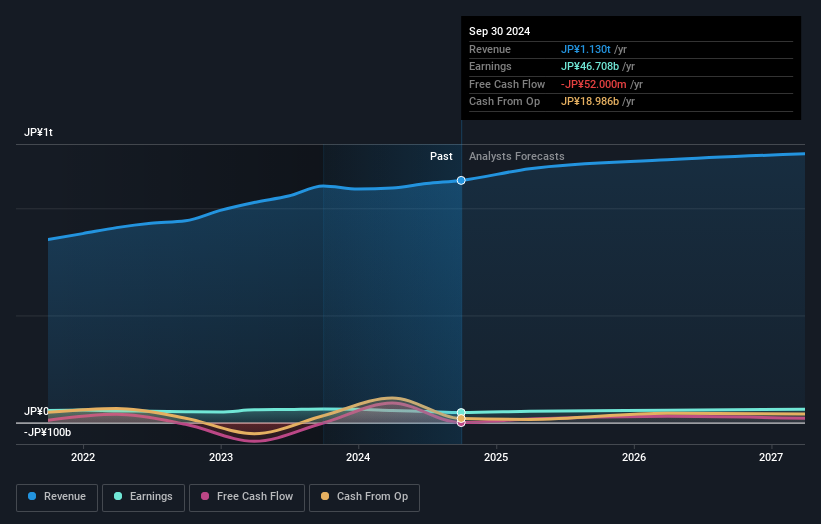Click the orange Cash From Op data point marker

[461, 419]
